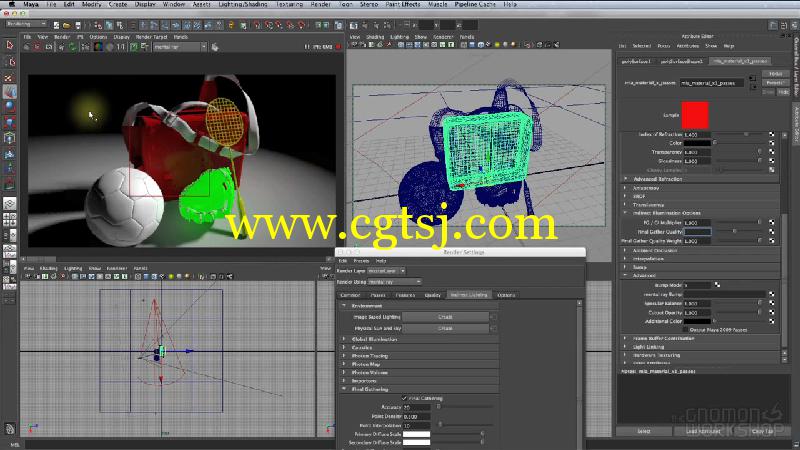Click the Accuracy slider in Final Gathering
The height and width of the screenshot is (450, 800).
coord(465,407)
